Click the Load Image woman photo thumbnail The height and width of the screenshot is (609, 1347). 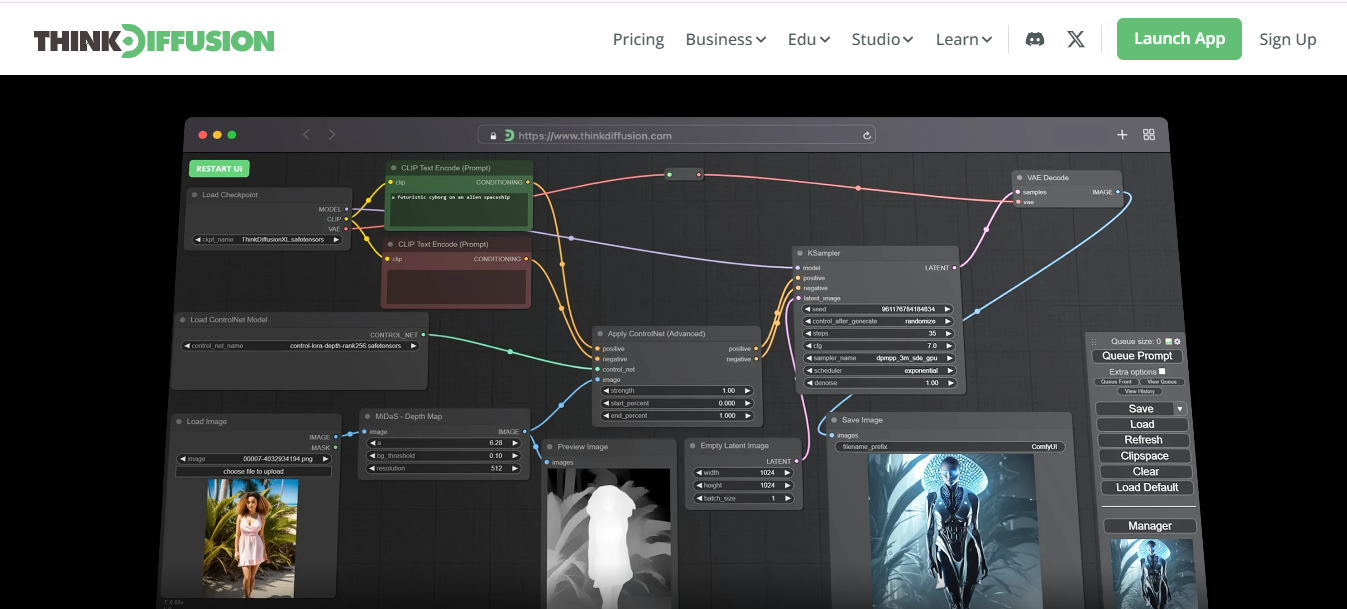(x=251, y=538)
